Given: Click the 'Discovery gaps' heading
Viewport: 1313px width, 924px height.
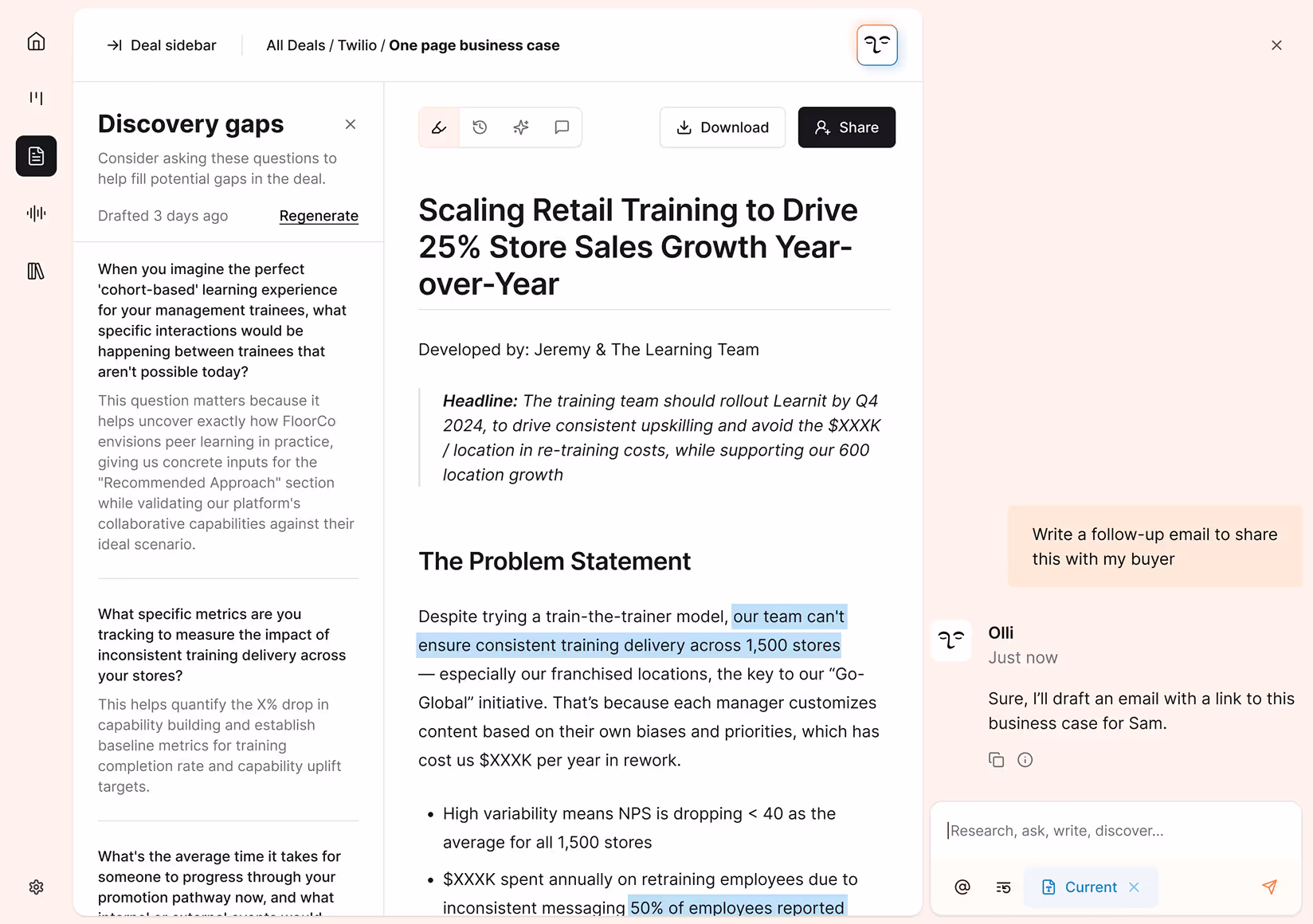Looking at the screenshot, I should tap(191, 124).
